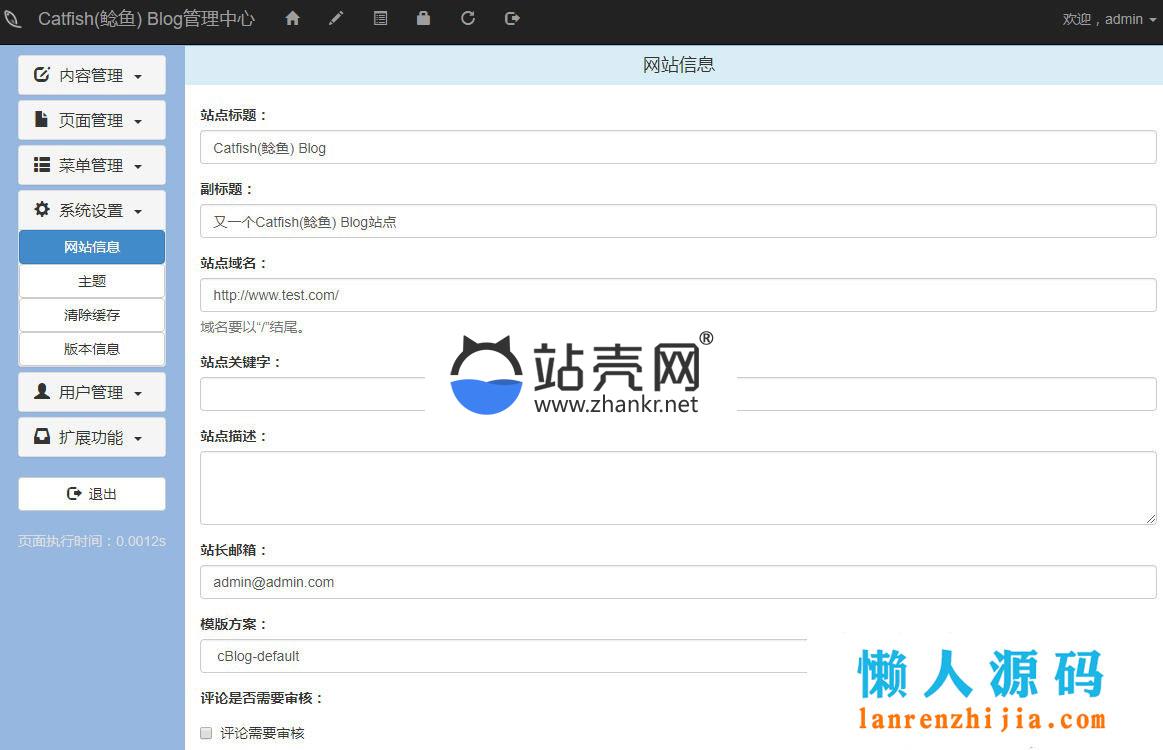
Task: Click the lock icon in top navbar
Action: [424, 18]
